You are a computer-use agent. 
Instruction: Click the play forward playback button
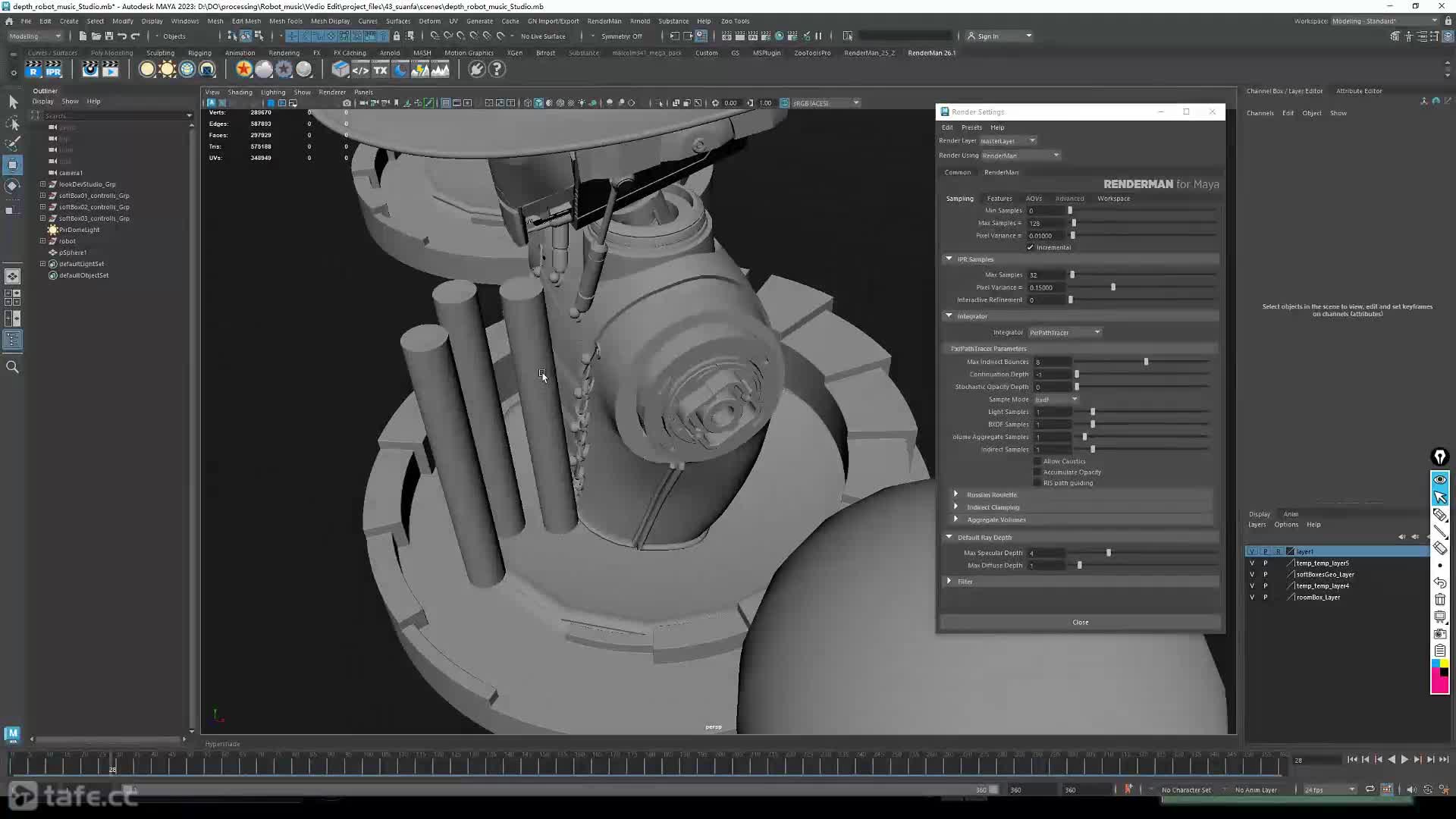click(1404, 760)
